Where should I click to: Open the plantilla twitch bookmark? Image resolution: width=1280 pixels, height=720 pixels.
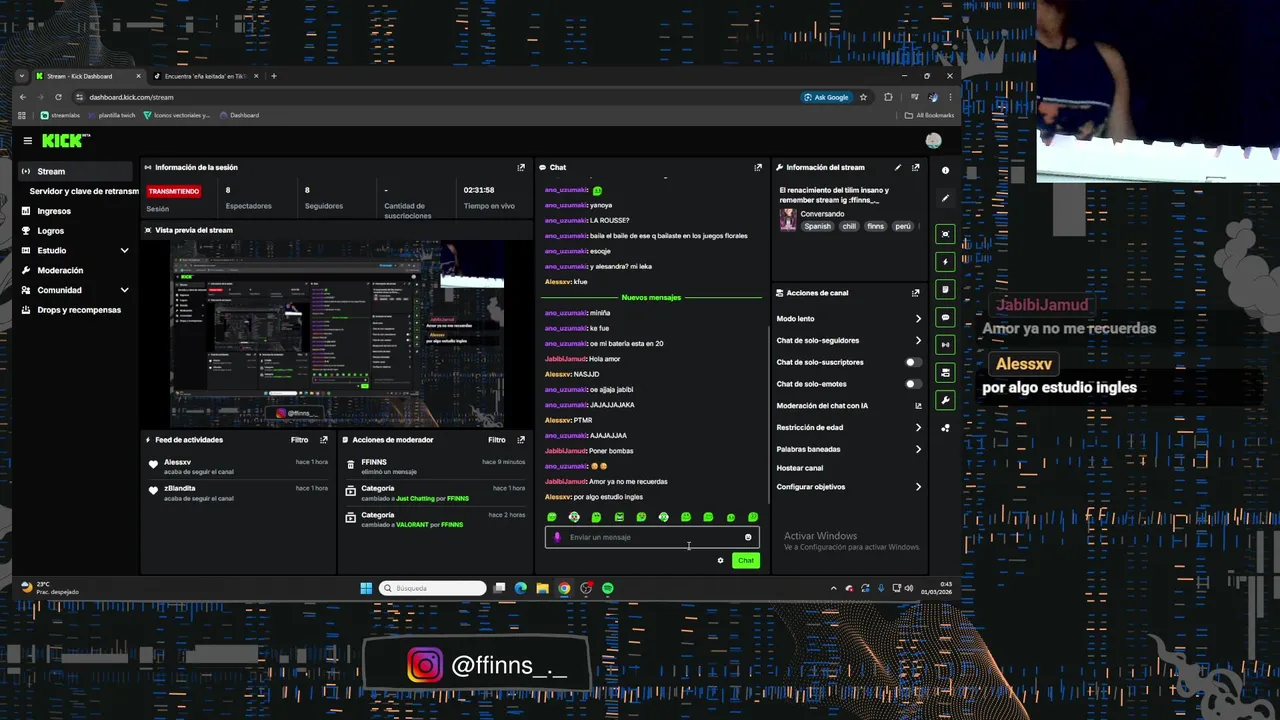tap(111, 115)
